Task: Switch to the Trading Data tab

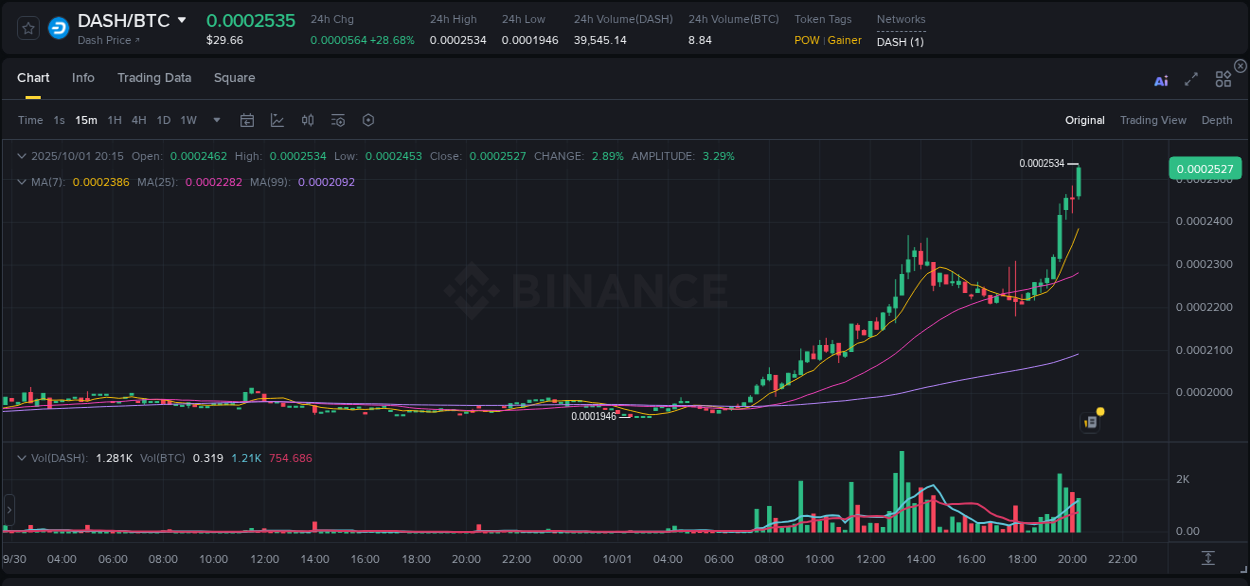Action: pyautogui.click(x=154, y=77)
